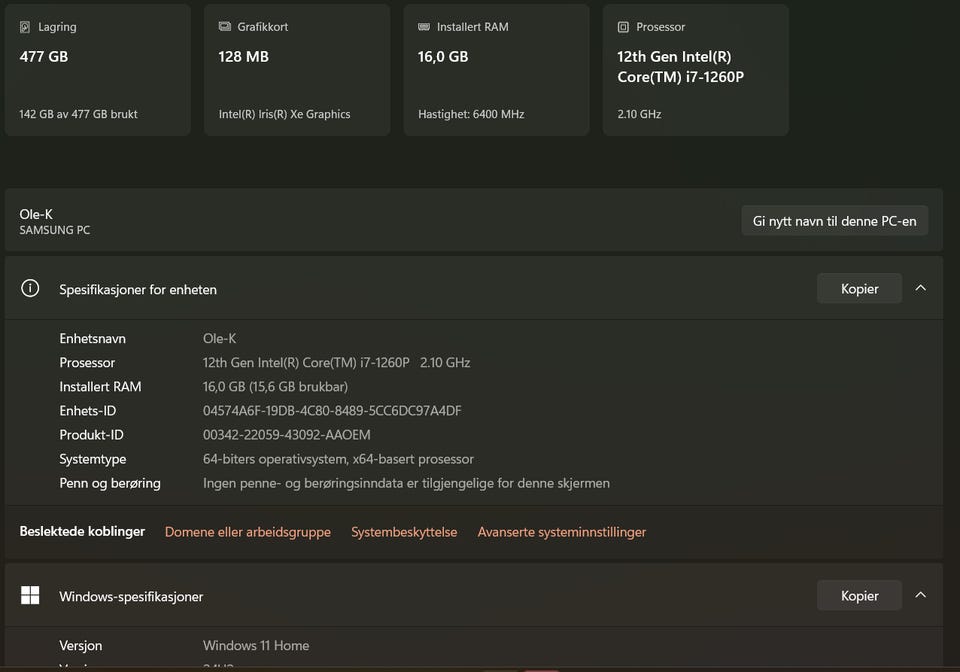Click the info icon beside Spesifikasjoner for enheten
The image size is (960, 672).
(30, 288)
